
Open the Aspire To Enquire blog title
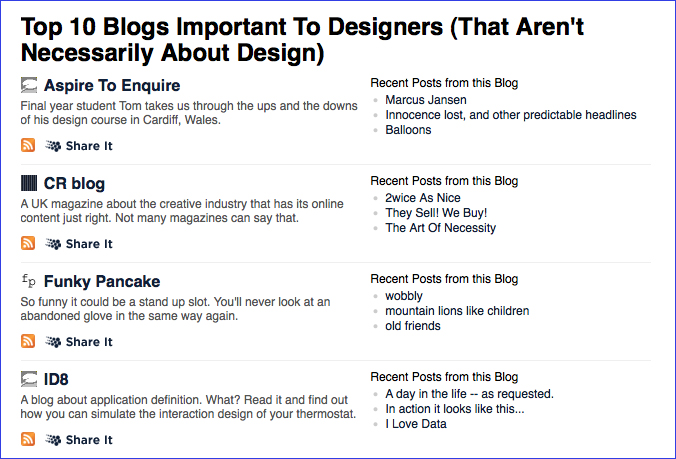point(112,86)
